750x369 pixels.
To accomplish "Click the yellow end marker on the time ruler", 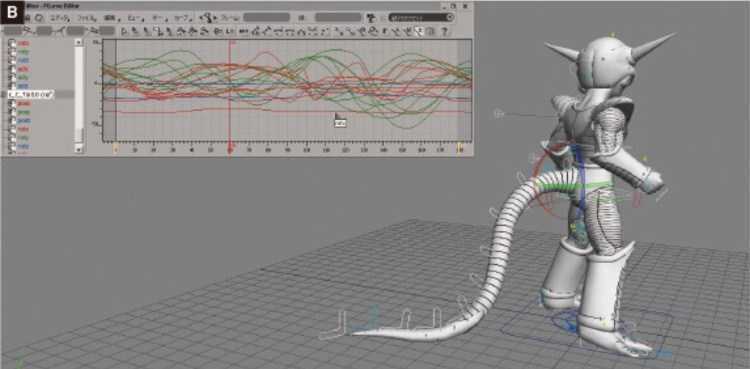I will (460, 148).
